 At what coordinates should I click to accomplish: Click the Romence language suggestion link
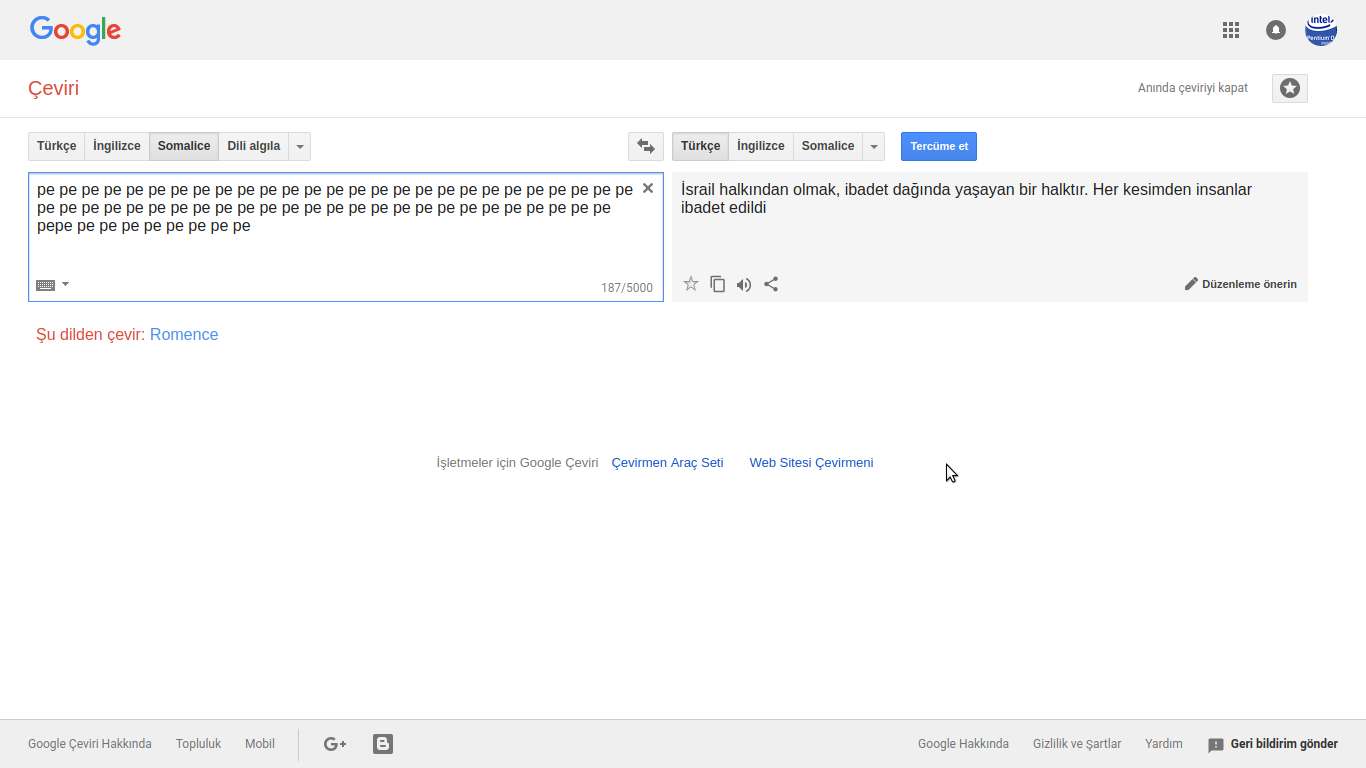(x=184, y=334)
